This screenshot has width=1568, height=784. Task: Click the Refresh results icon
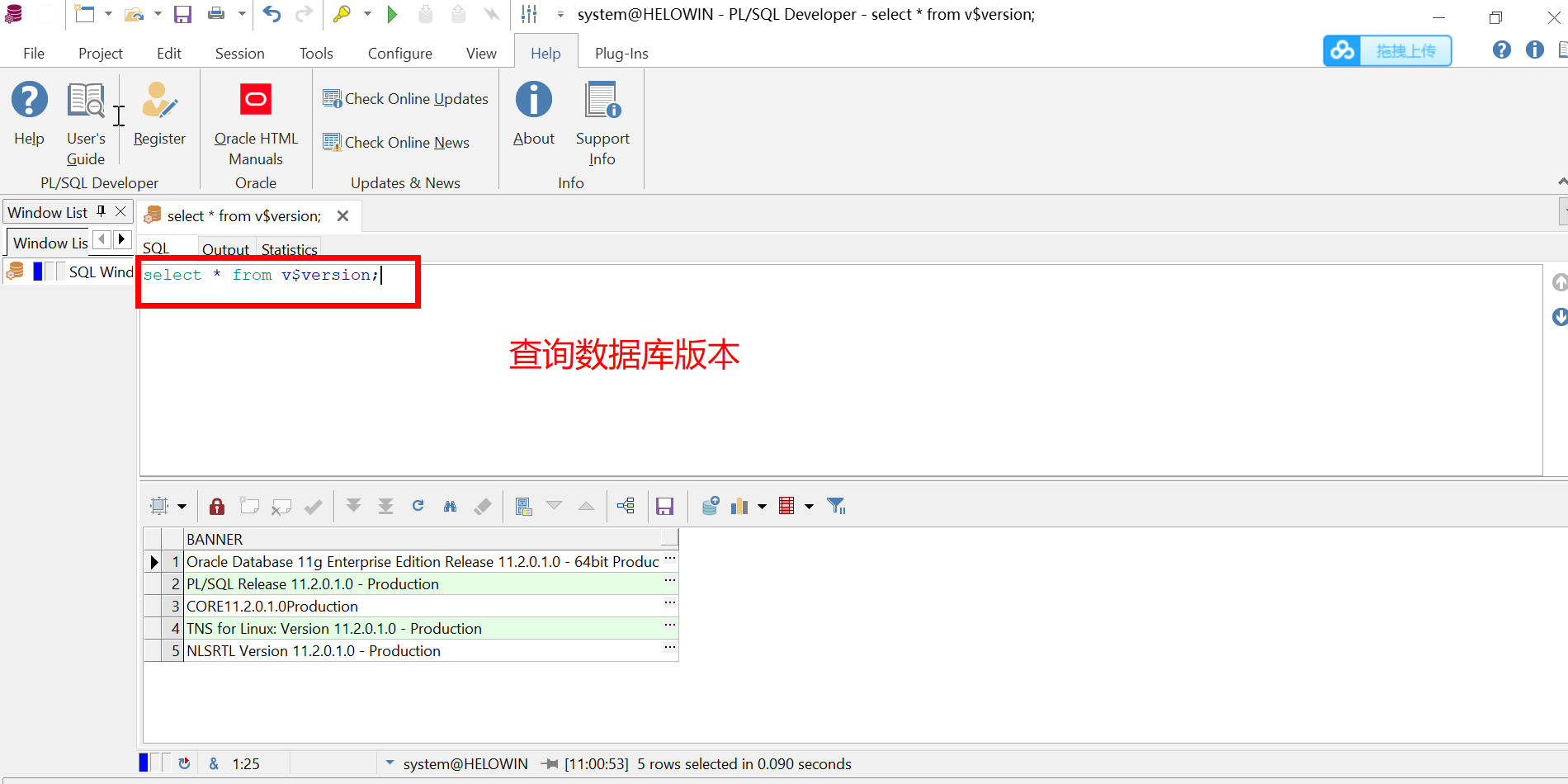(x=418, y=506)
